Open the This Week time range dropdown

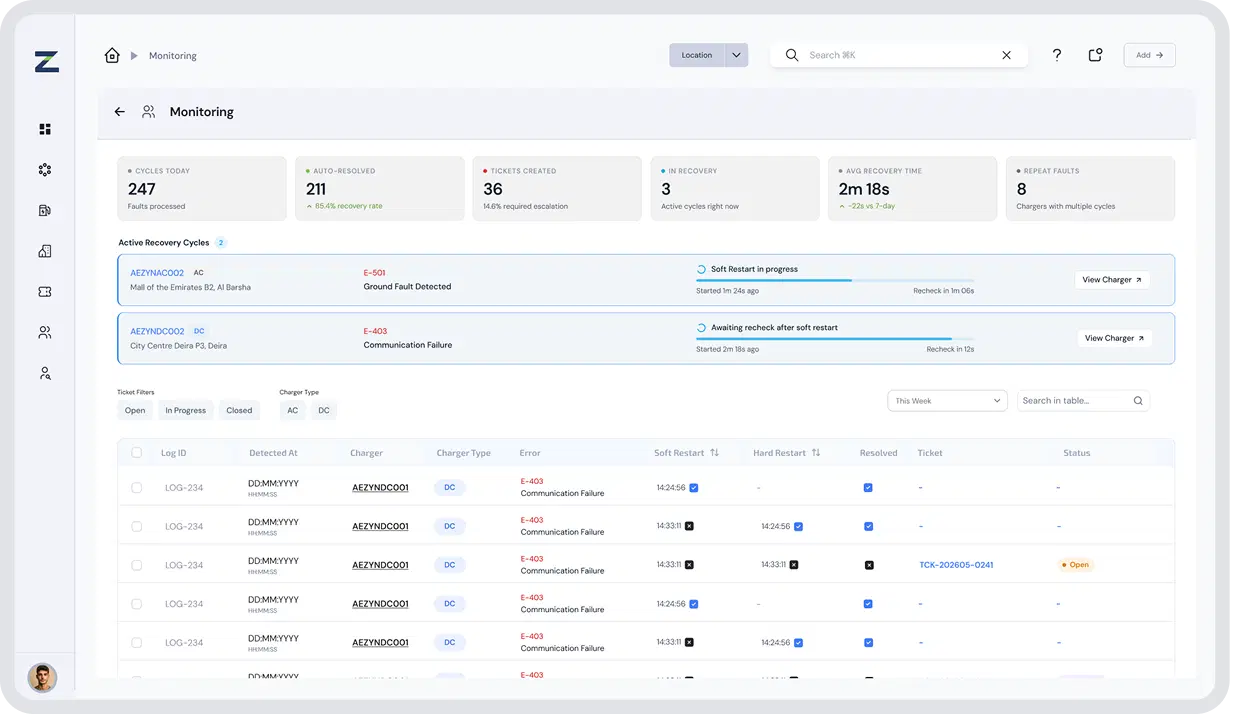click(x=947, y=400)
